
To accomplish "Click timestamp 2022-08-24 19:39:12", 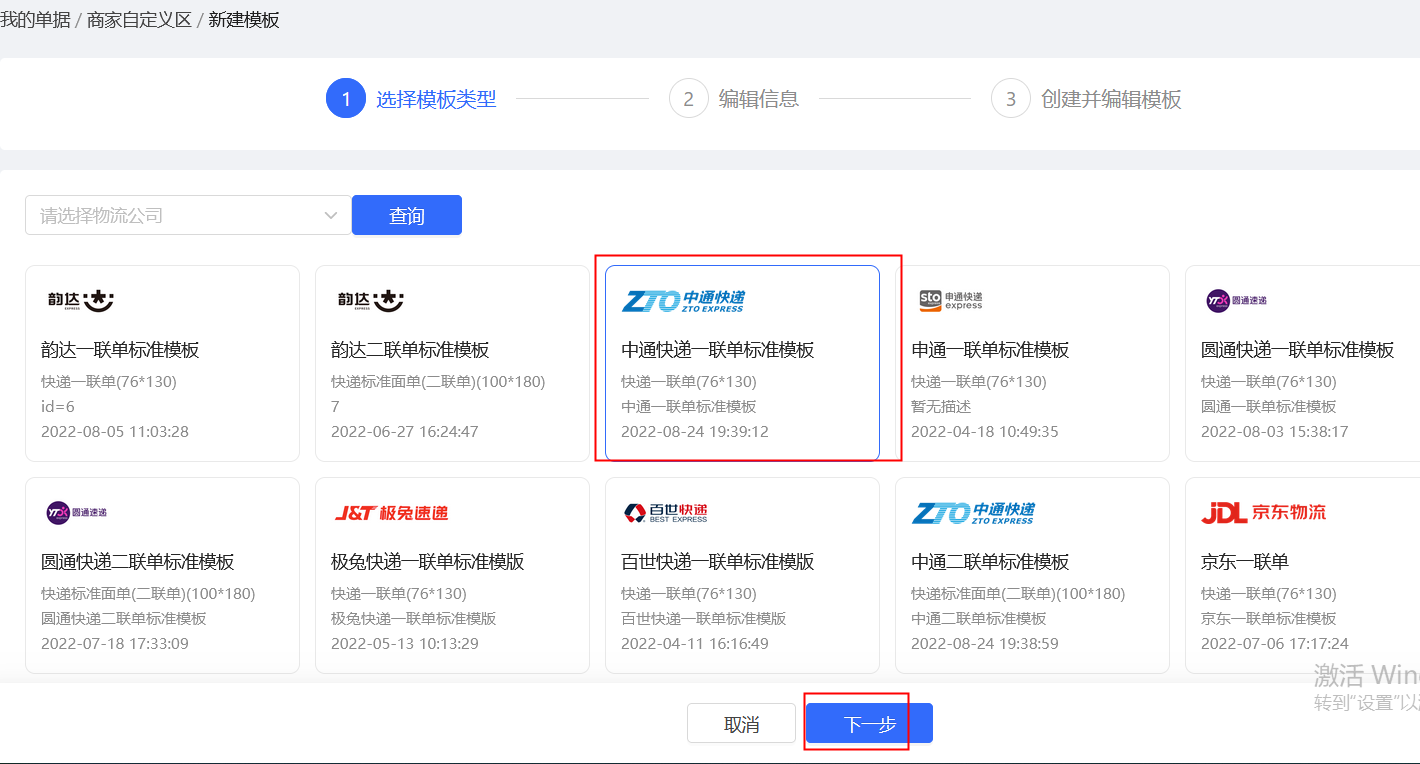I will pos(695,432).
